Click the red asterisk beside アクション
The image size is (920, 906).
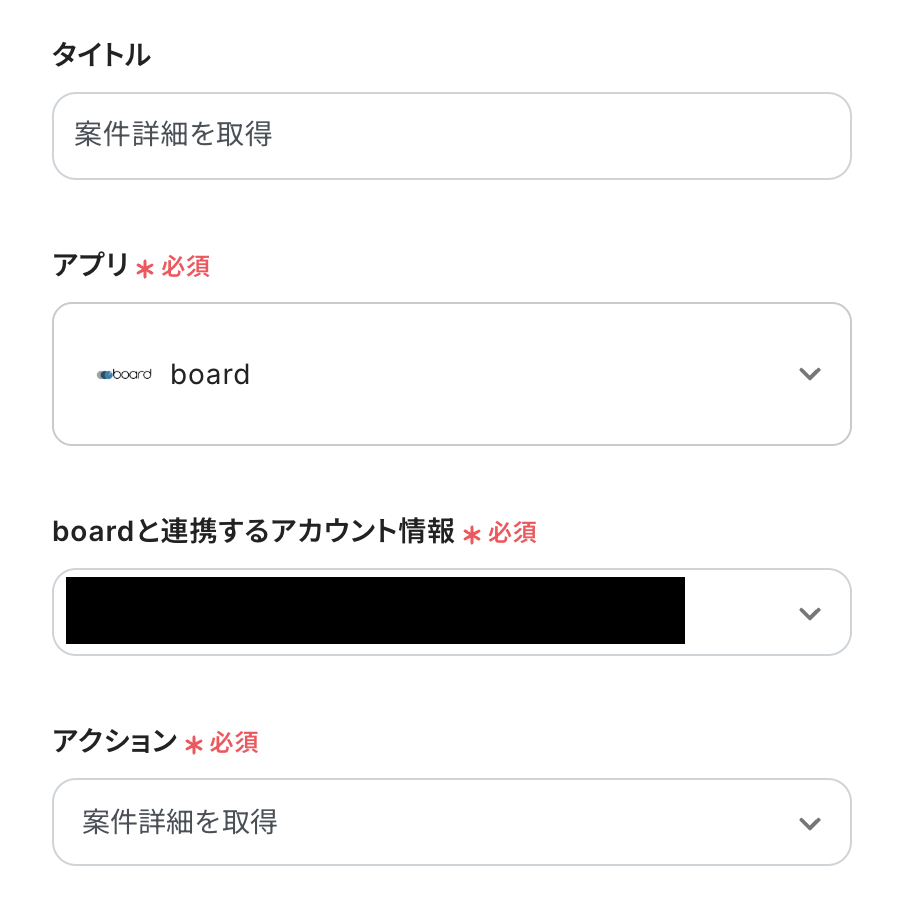193,744
